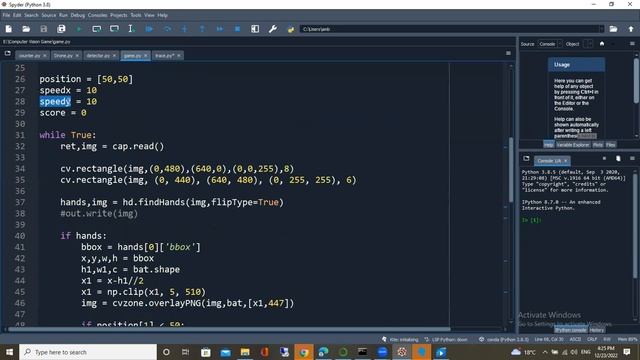640x360 pixels.
Task: Click the Help pane vertical scrollbar
Action: tap(636, 80)
